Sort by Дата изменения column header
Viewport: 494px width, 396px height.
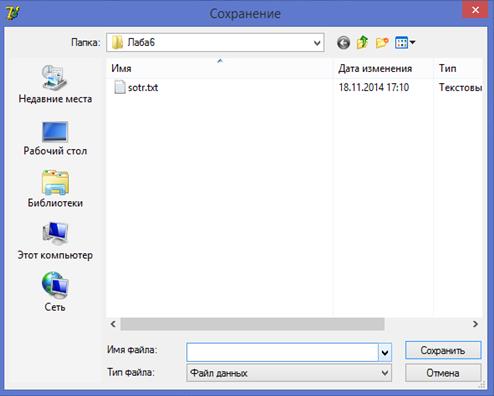click(383, 68)
